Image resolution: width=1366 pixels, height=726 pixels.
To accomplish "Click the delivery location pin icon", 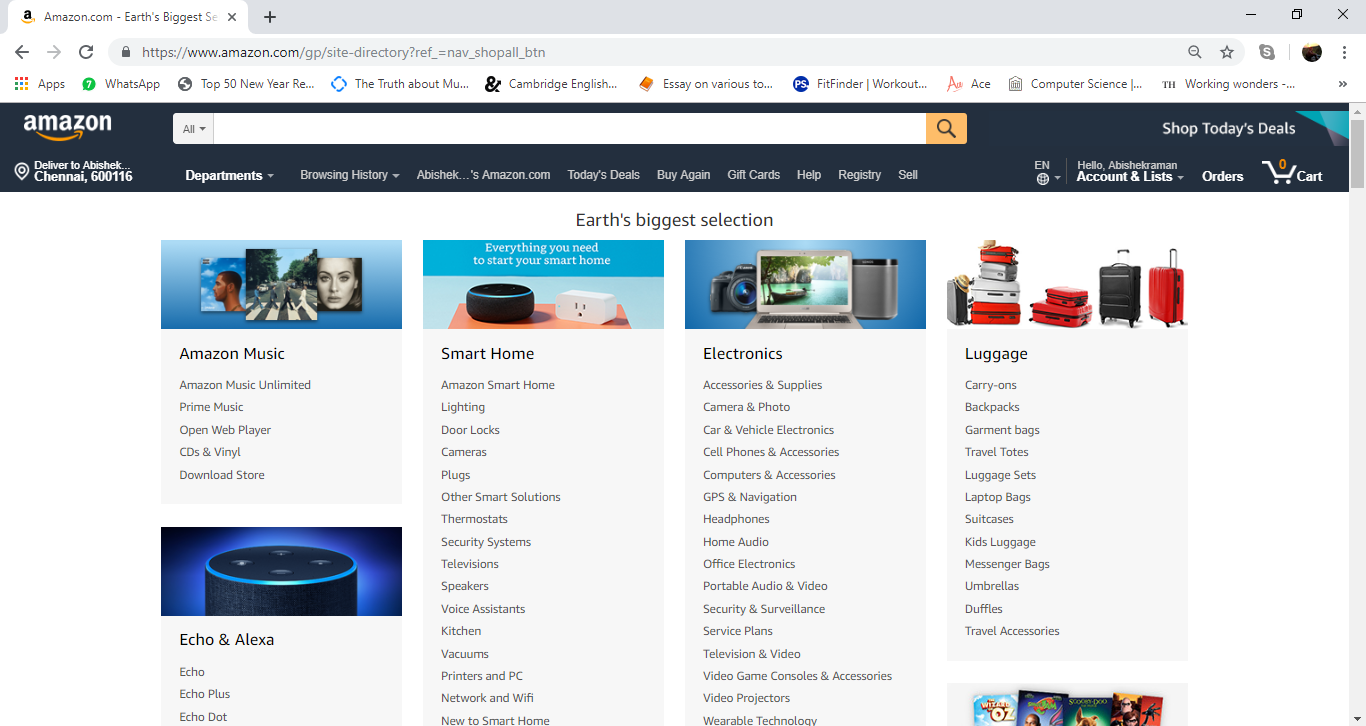I will 21,172.
